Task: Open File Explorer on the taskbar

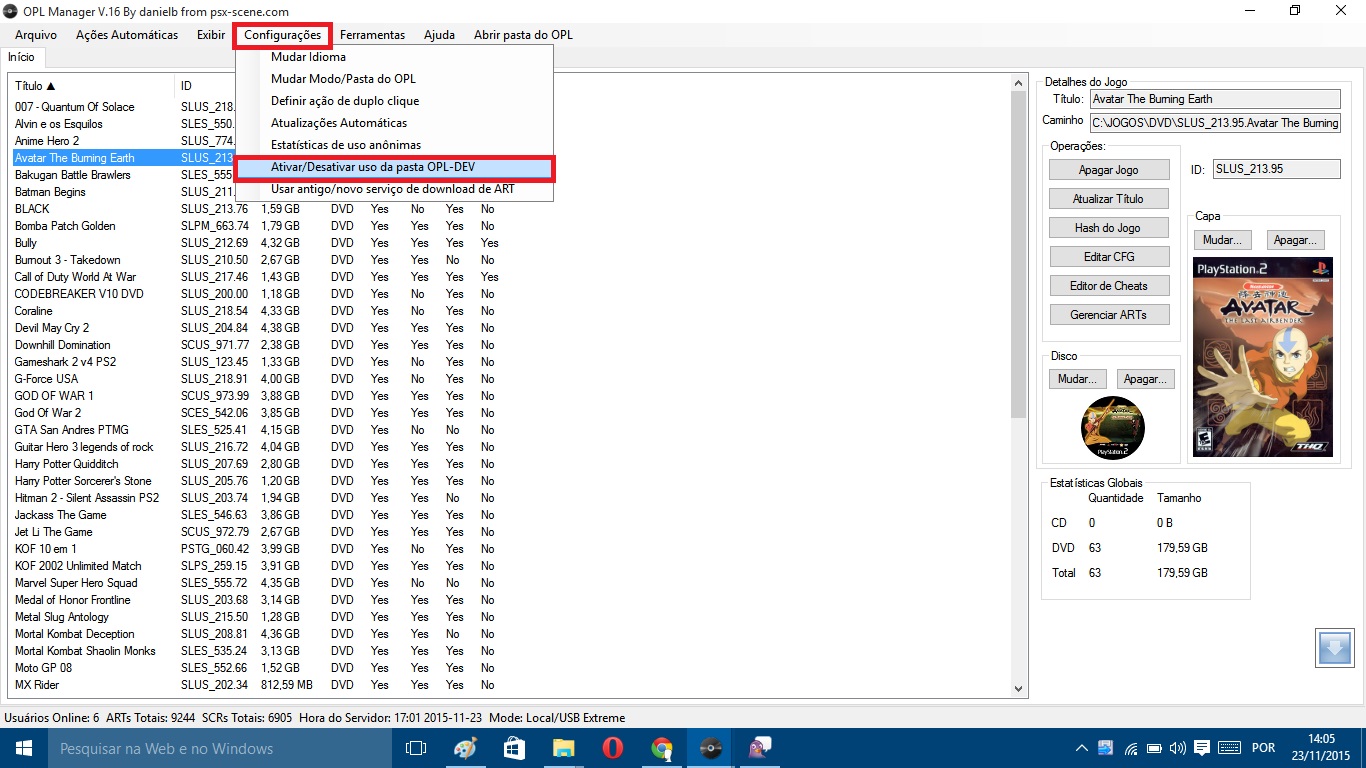Action: [x=564, y=748]
